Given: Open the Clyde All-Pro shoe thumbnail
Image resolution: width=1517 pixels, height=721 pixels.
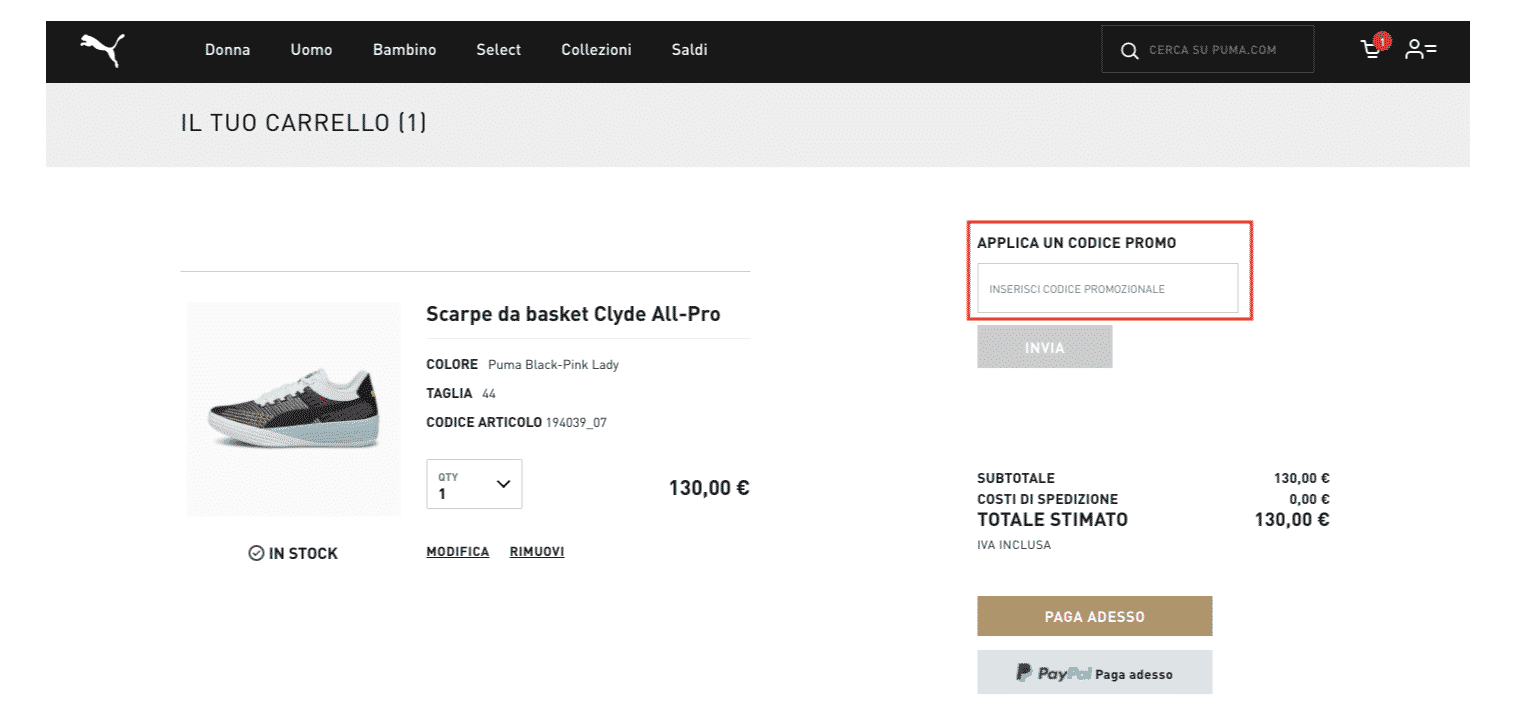Looking at the screenshot, I should (293, 410).
